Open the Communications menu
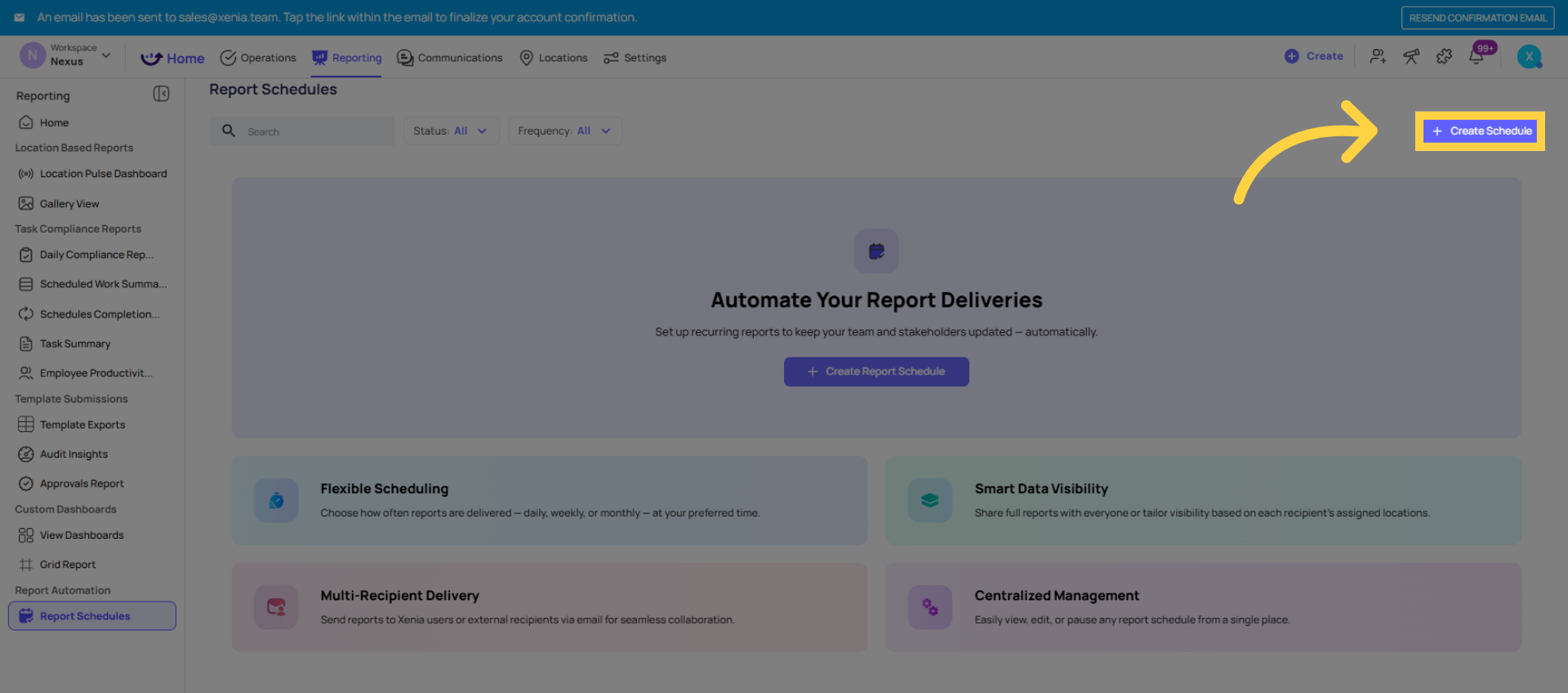The height and width of the screenshot is (693, 1568). pyautogui.click(x=449, y=58)
